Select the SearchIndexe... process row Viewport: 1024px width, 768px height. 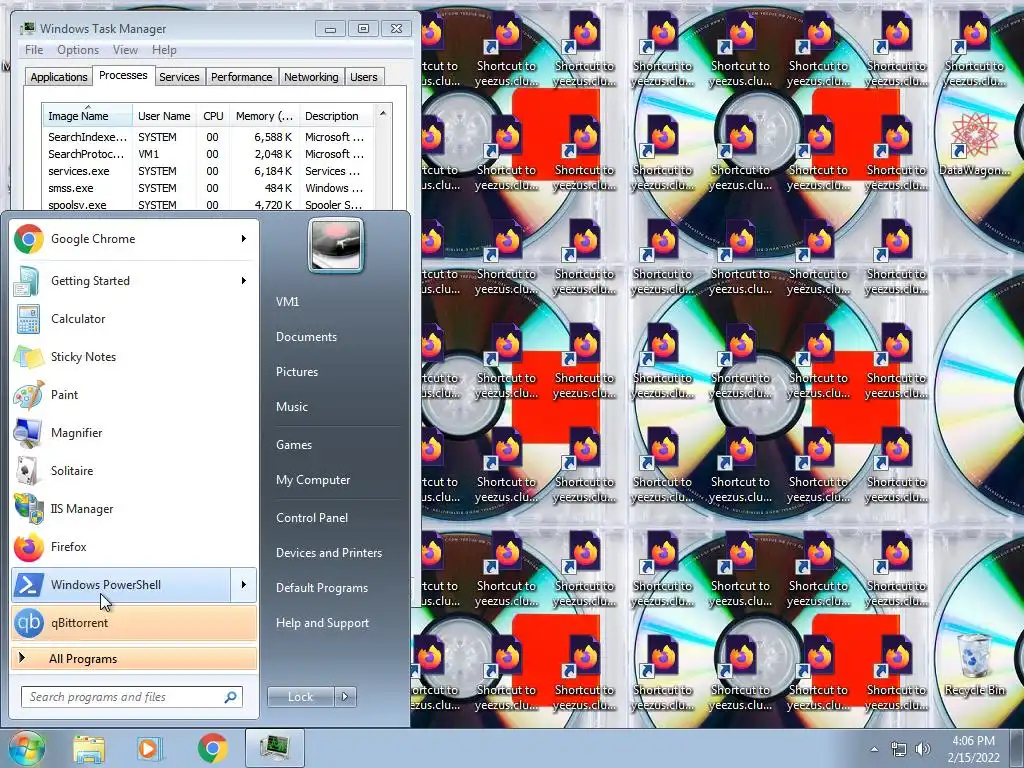click(x=208, y=137)
